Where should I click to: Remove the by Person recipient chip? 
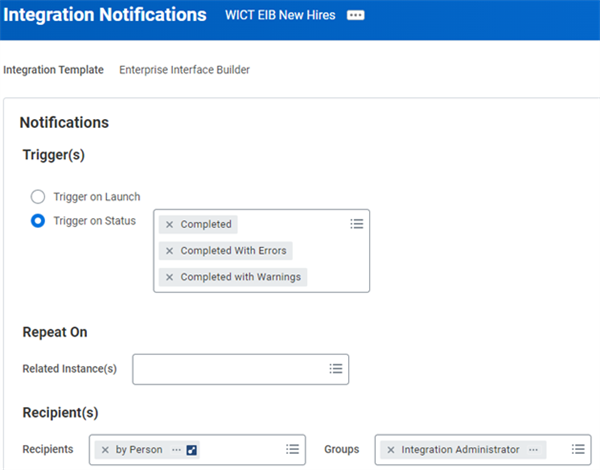click(x=105, y=450)
